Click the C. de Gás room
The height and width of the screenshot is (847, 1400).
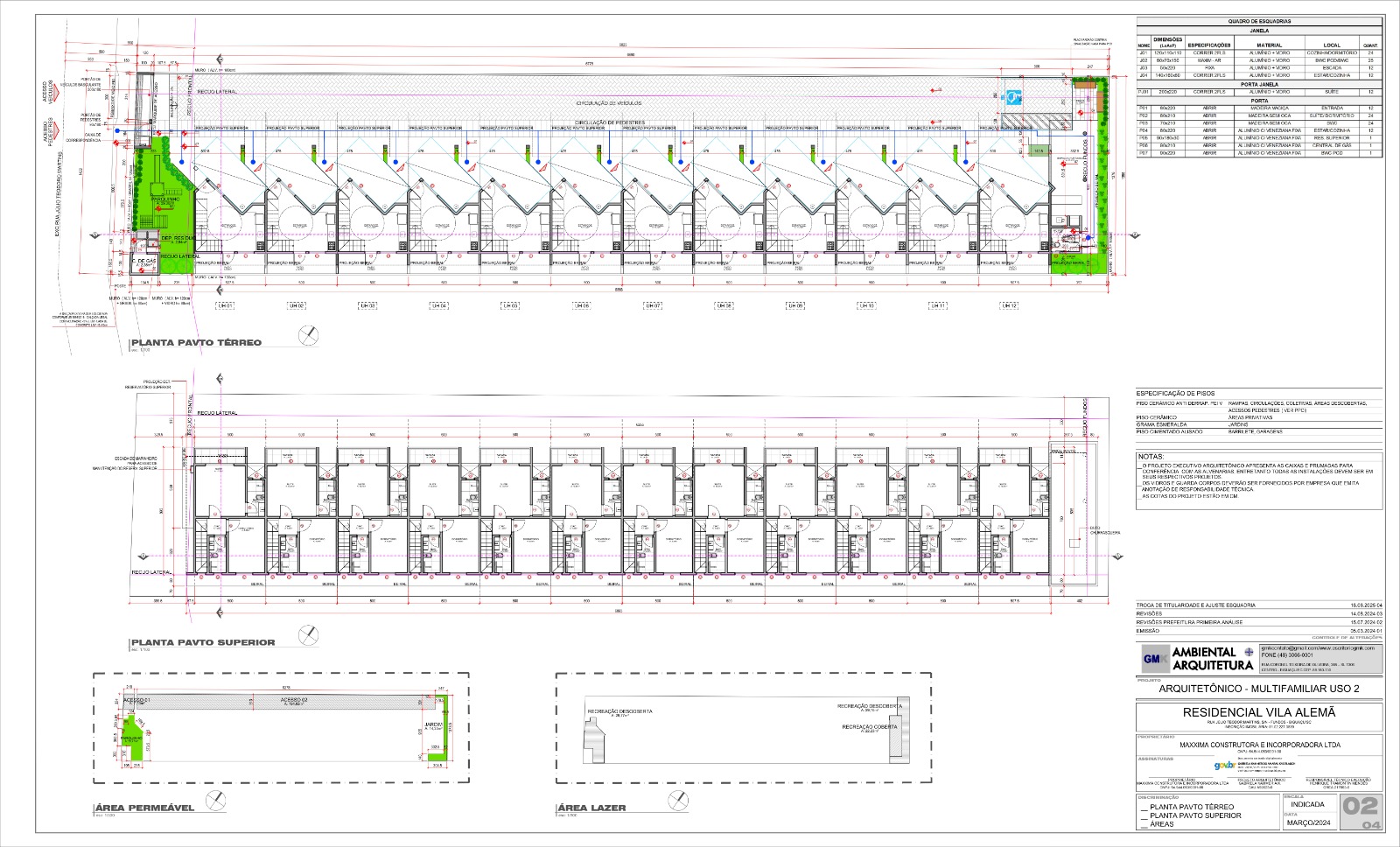[143, 262]
